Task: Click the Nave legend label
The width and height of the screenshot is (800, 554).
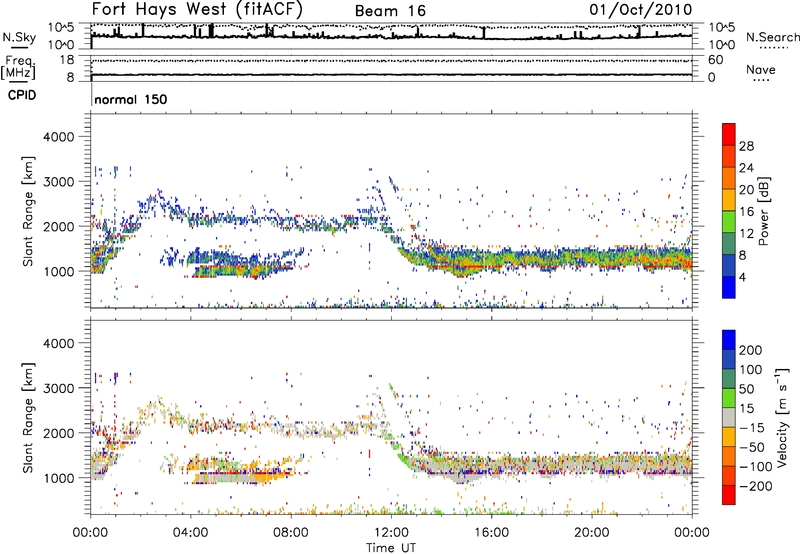Action: pyautogui.click(x=761, y=69)
